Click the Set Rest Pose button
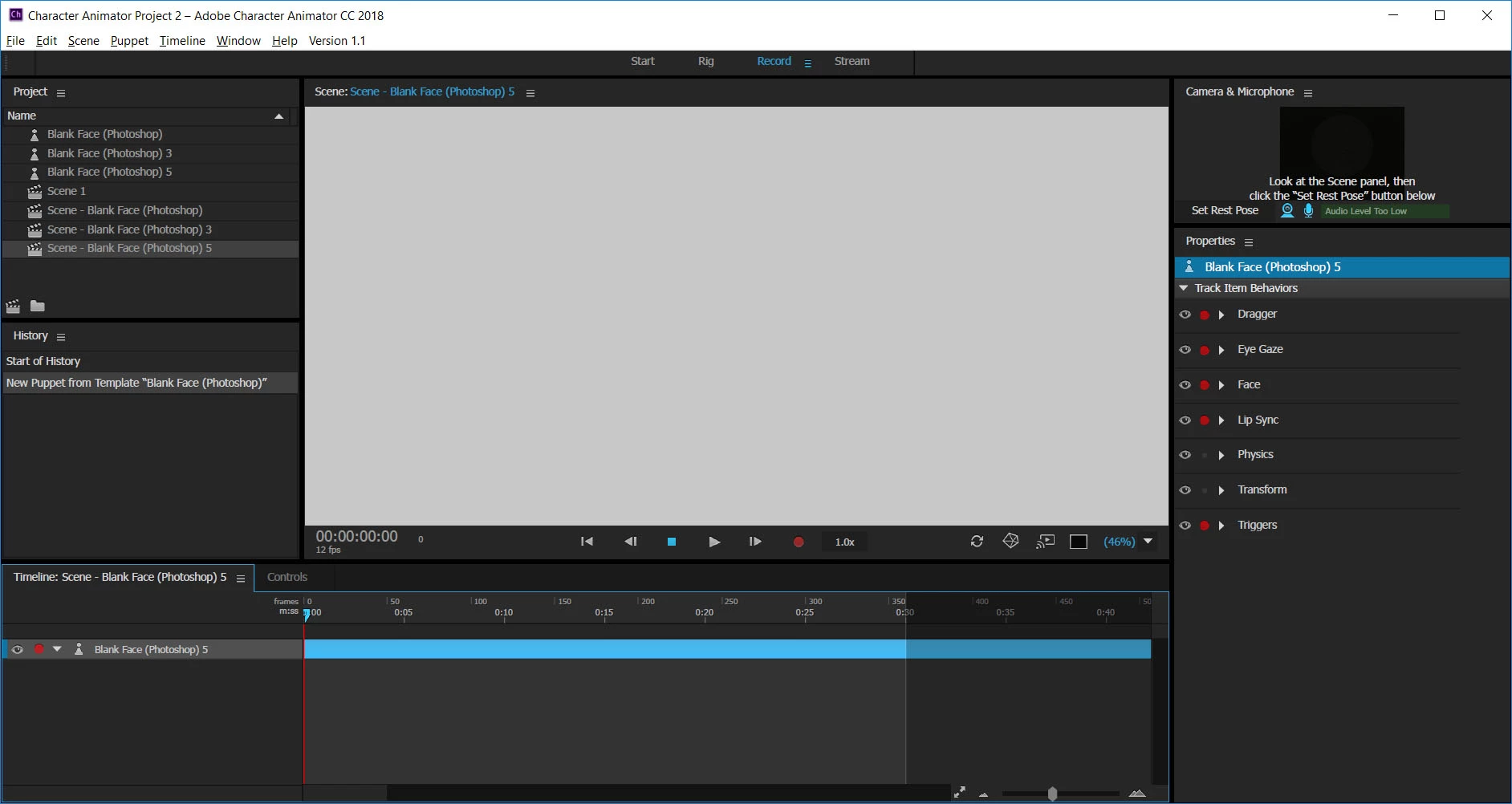The image size is (1512, 804). pos(1225,210)
